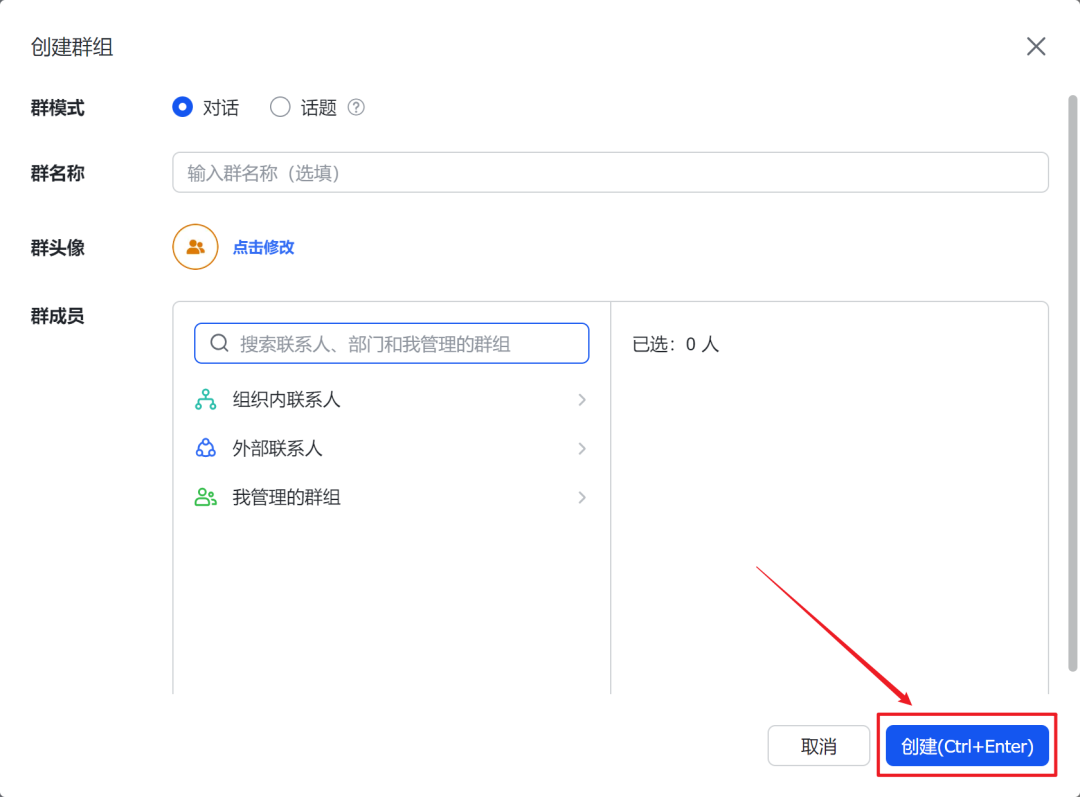This screenshot has height=797, width=1080.
Task: Click the magnifier icon in member search
Action: 219,344
